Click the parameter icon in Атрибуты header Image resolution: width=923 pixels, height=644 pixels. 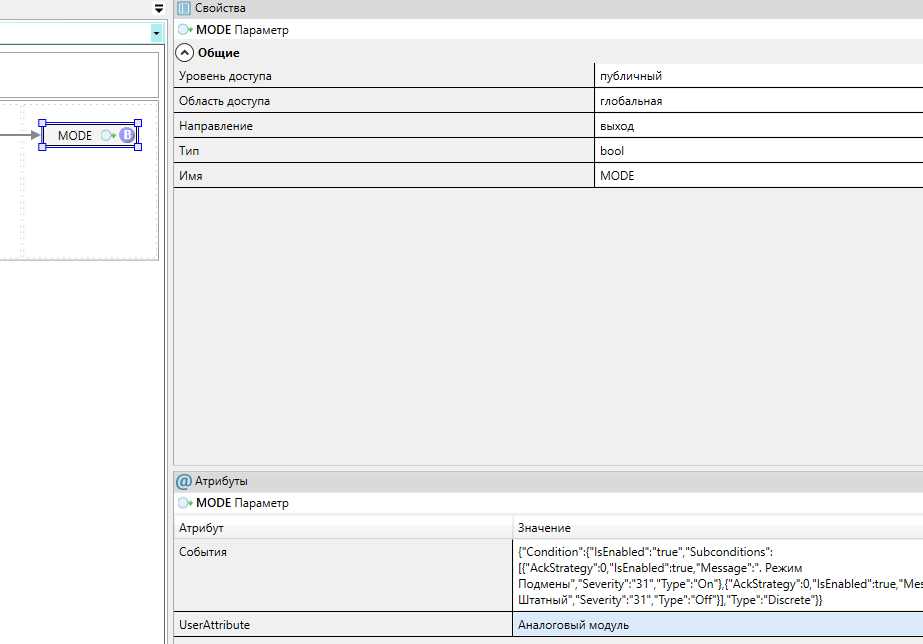pyautogui.click(x=185, y=503)
